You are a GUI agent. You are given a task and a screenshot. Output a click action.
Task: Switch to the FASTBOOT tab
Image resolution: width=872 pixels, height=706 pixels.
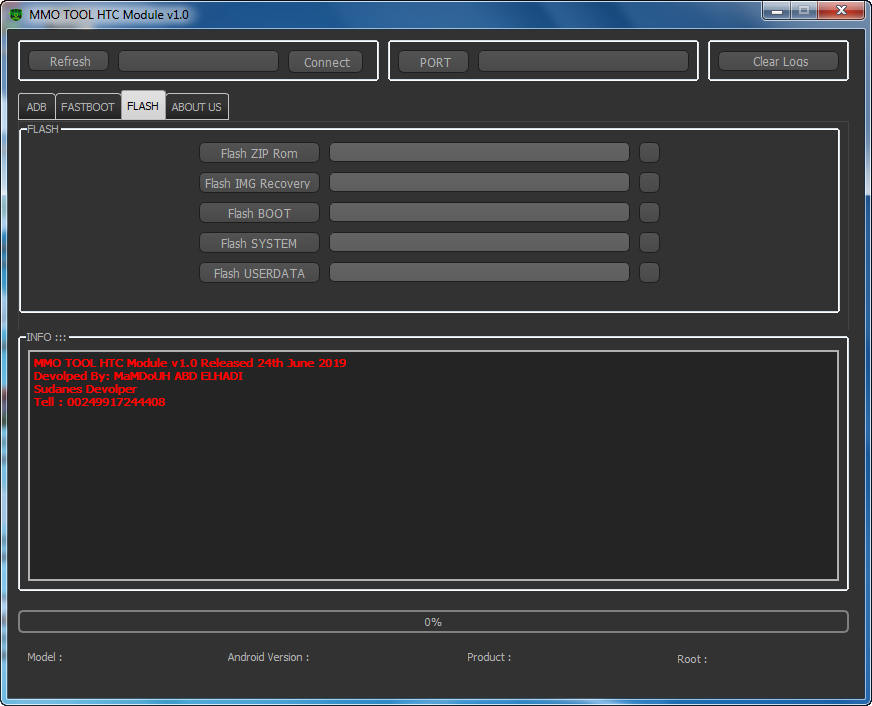point(87,107)
